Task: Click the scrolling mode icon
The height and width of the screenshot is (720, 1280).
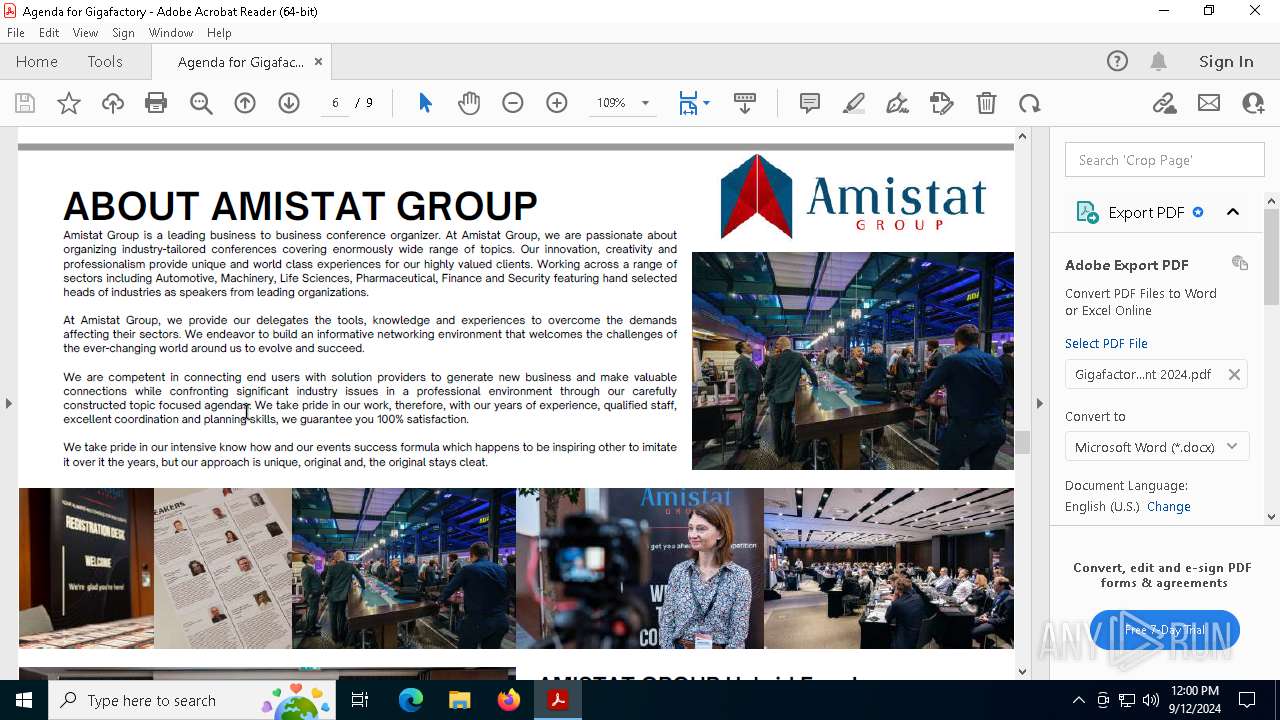Action: [745, 103]
